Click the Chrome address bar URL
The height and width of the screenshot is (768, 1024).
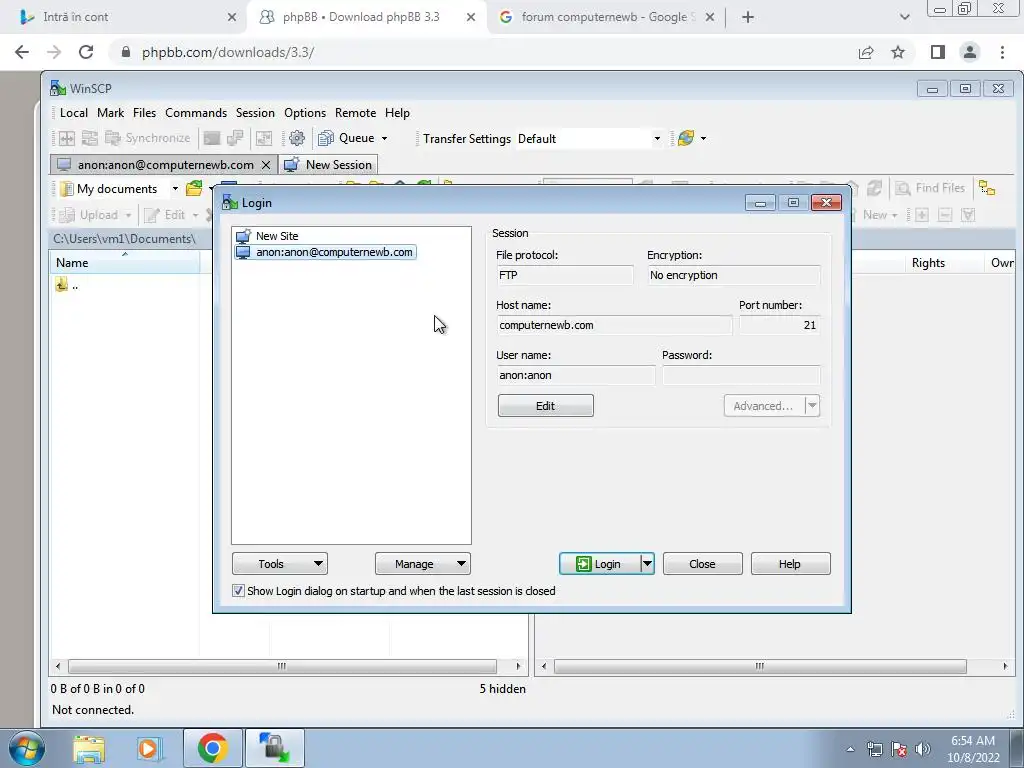[228, 52]
